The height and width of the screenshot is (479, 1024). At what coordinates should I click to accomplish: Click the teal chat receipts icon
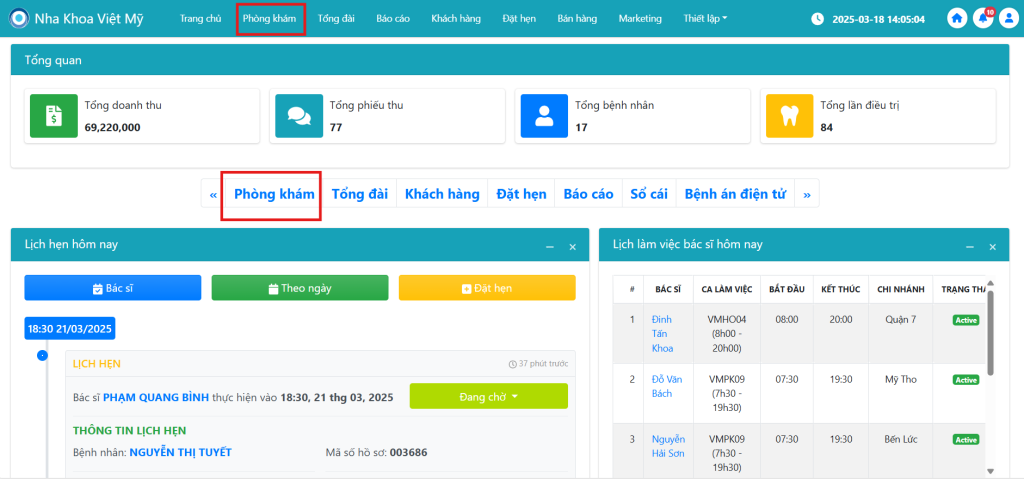tap(298, 115)
